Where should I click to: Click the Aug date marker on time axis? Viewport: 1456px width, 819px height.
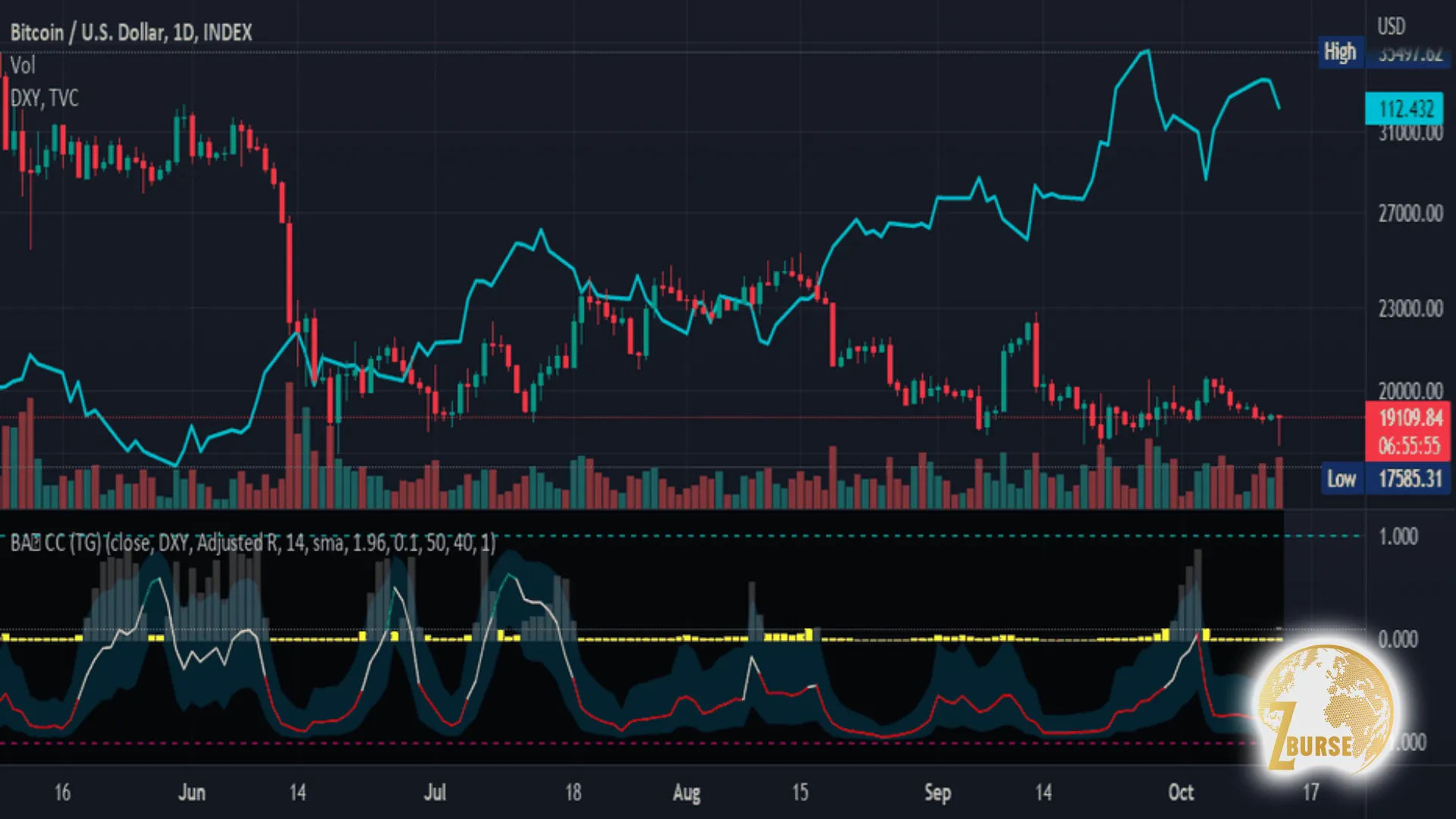(x=686, y=792)
